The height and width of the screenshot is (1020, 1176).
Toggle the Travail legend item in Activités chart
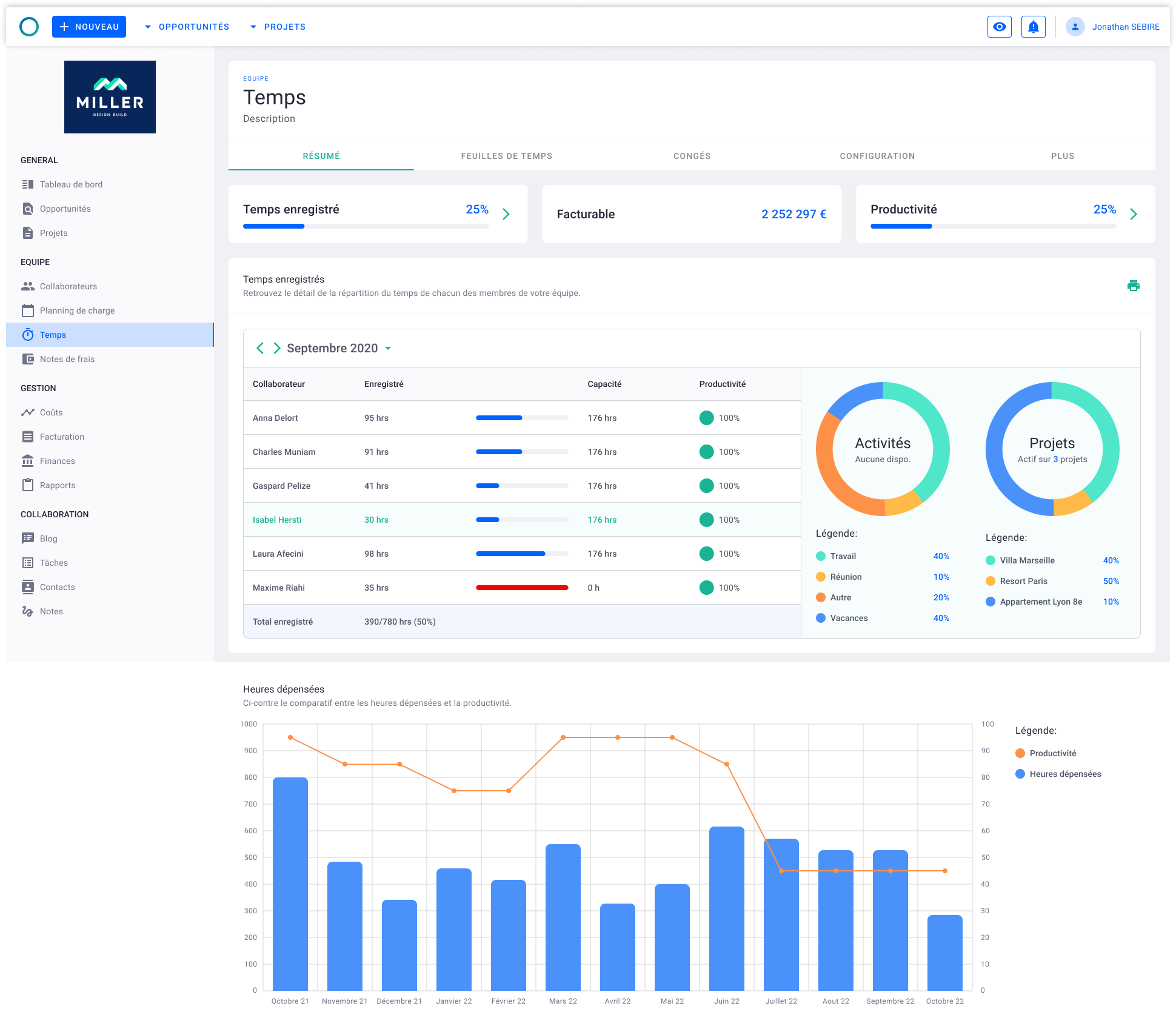pos(843,555)
